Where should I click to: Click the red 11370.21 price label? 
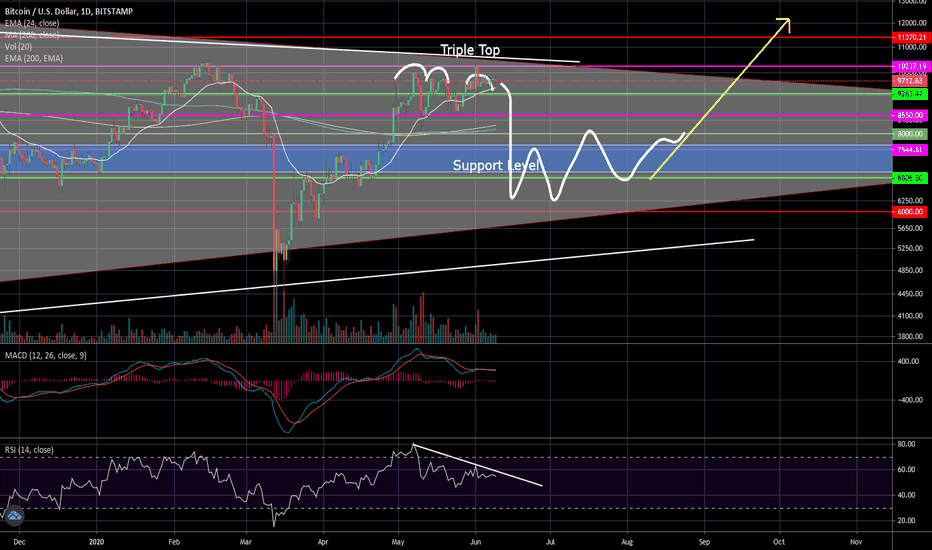tap(910, 37)
